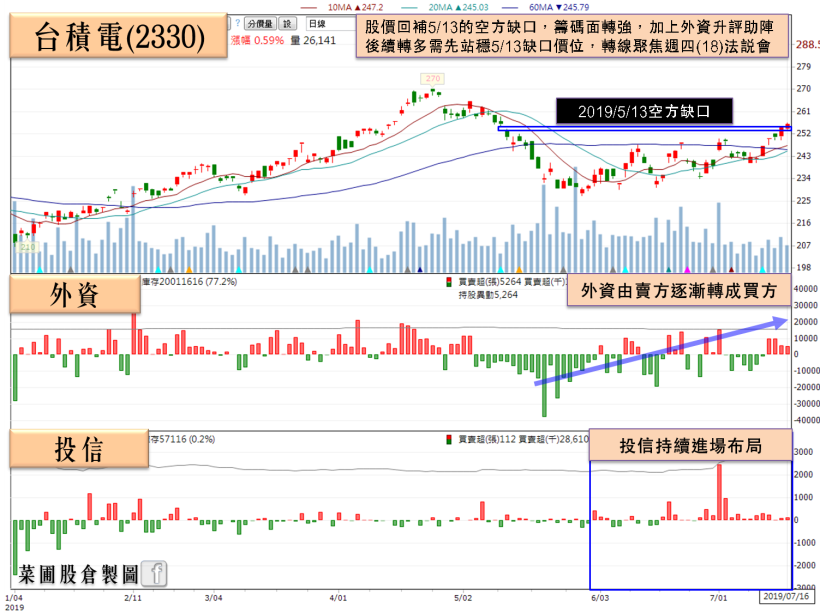Click the 3/04 date on the time axis
The height and width of the screenshot is (613, 820).
coord(213,597)
